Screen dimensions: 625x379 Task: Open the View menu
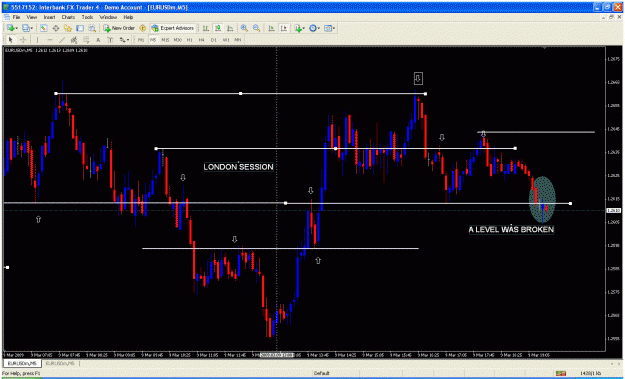pos(31,18)
